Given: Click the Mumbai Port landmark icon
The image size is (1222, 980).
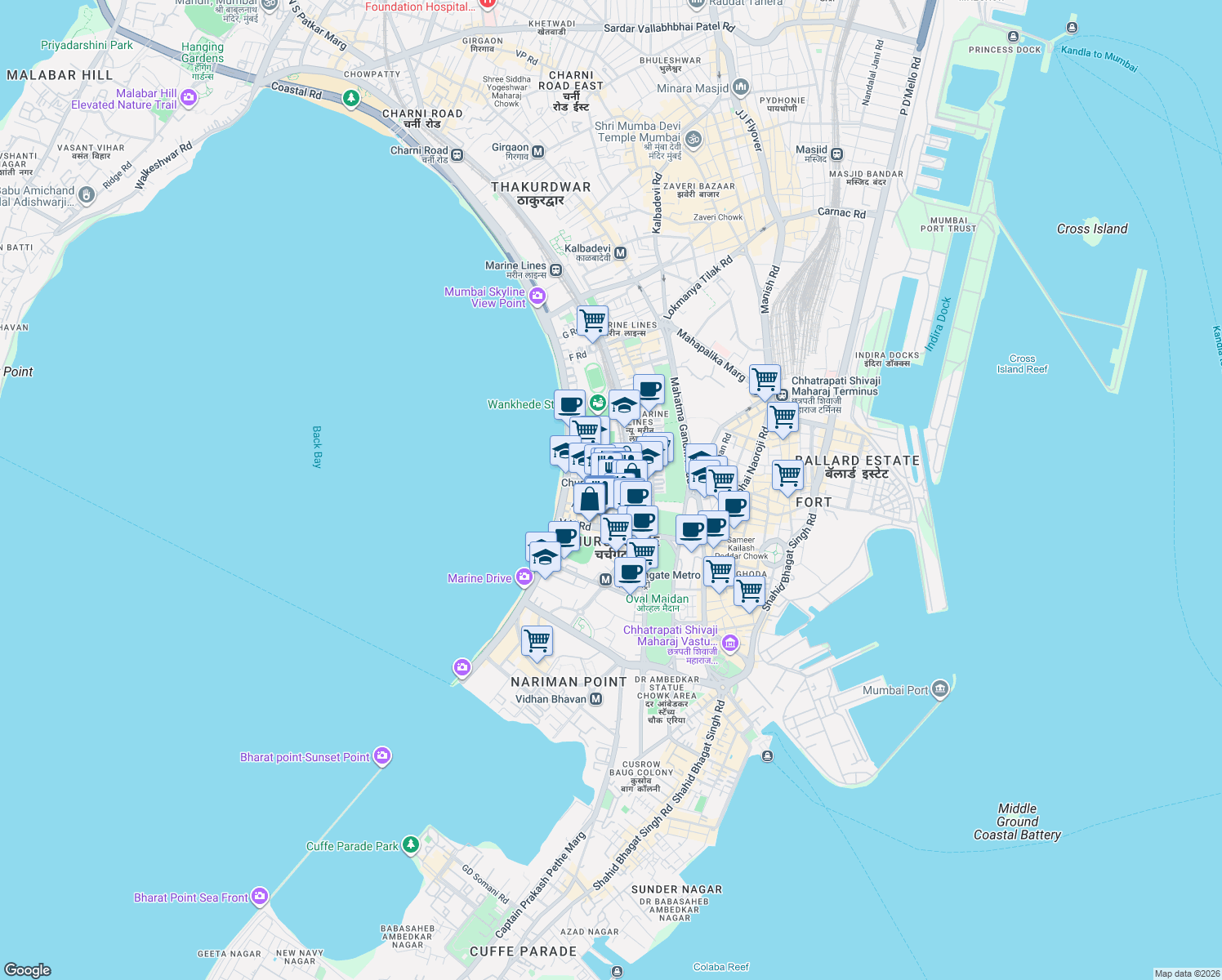Looking at the screenshot, I should click(x=940, y=689).
